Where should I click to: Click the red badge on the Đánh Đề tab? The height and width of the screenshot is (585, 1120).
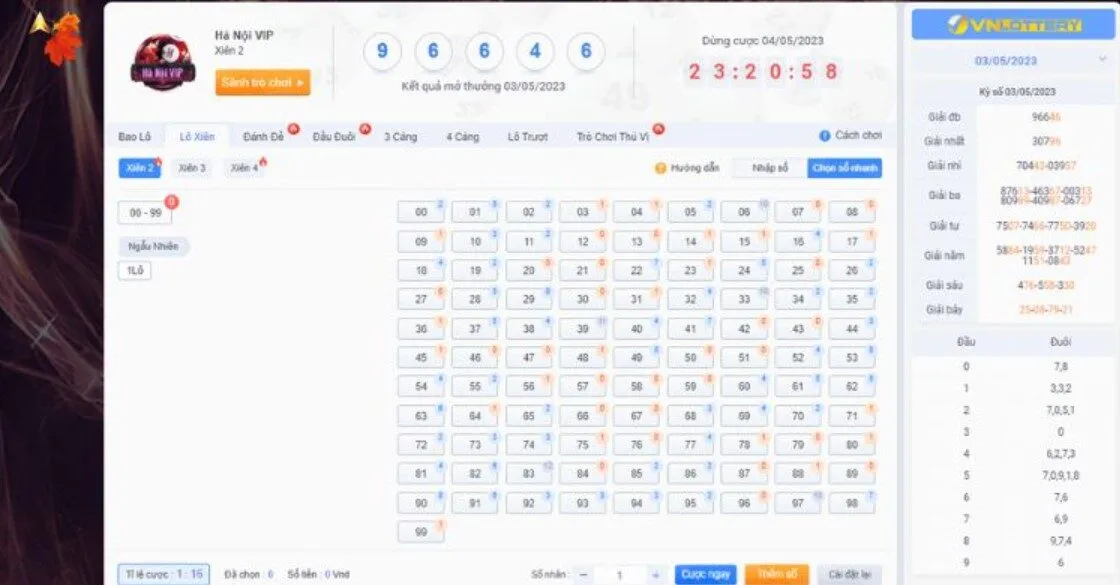click(x=295, y=128)
